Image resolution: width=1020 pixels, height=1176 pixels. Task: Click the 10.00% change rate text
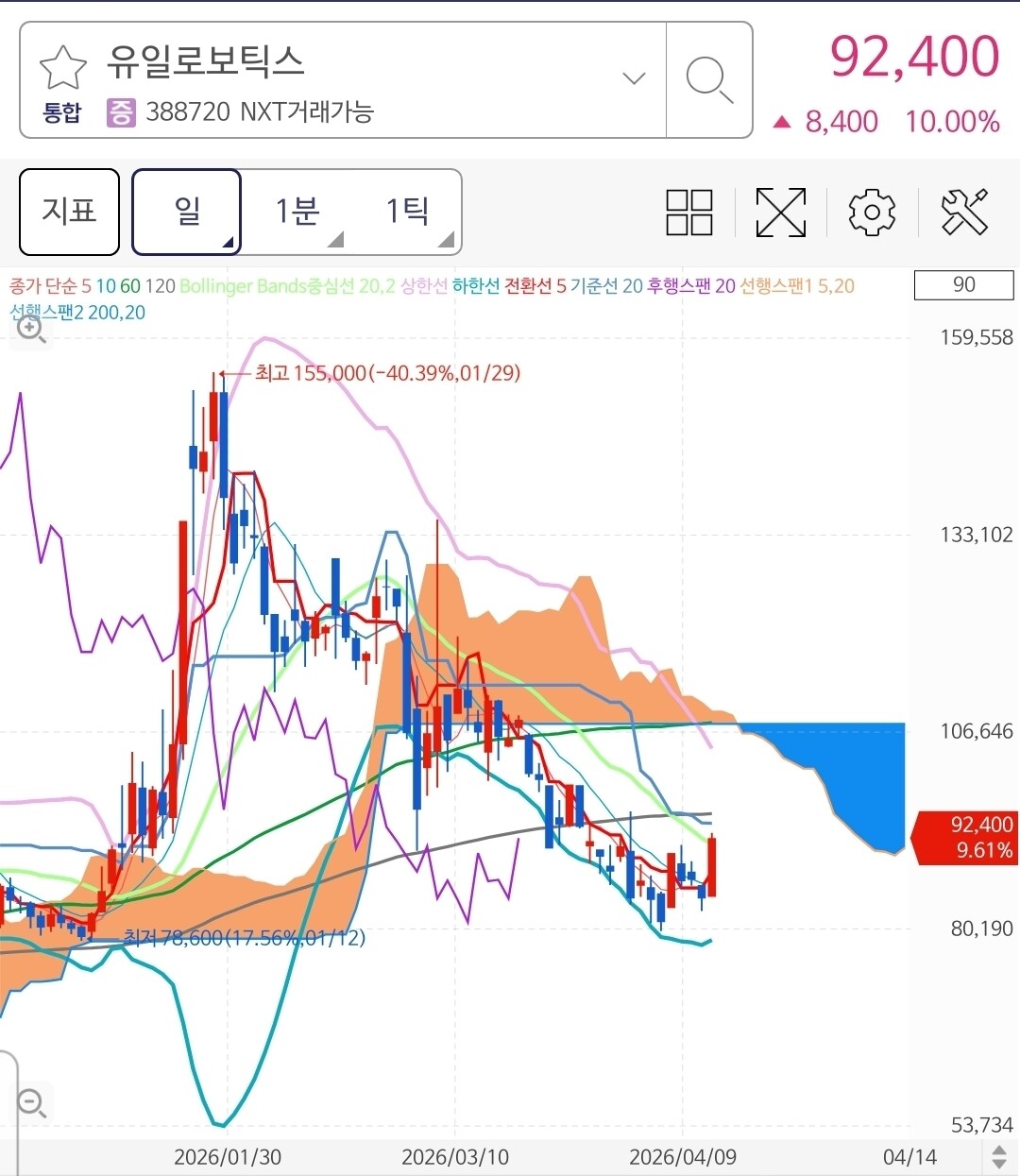pos(952,122)
